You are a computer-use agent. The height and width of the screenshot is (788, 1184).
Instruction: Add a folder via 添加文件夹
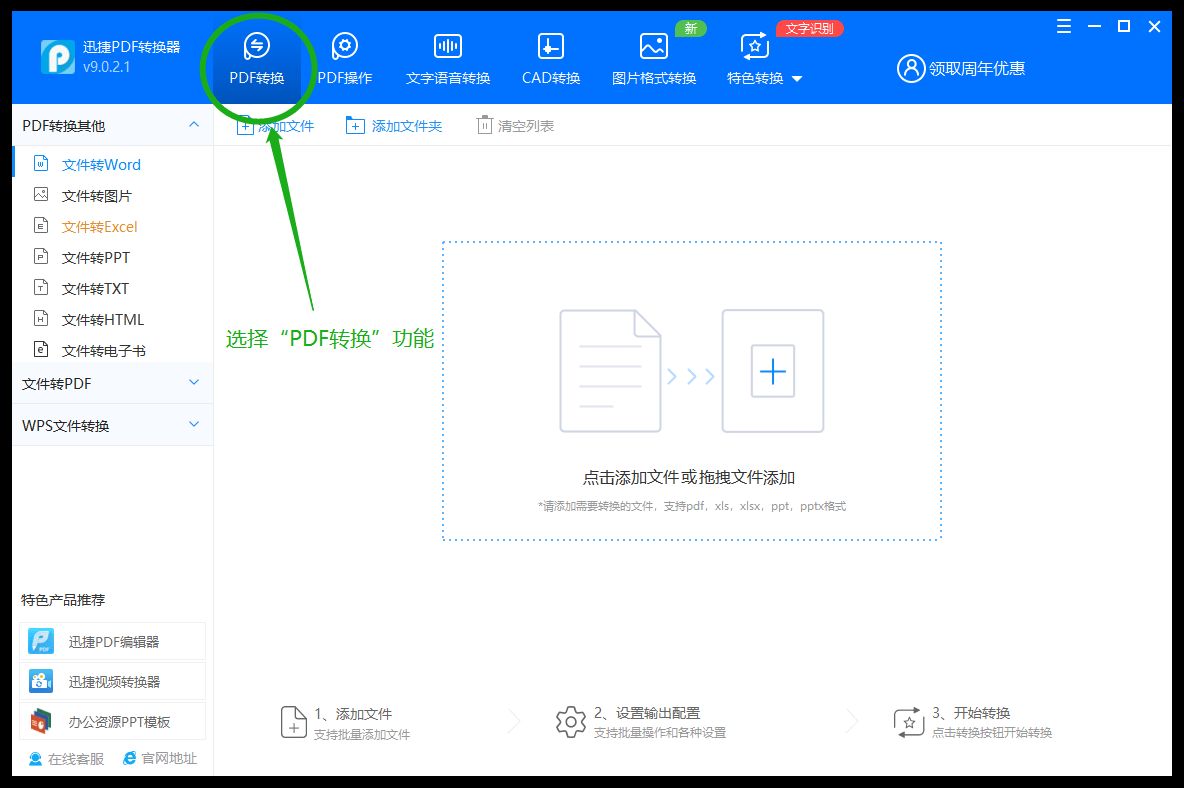[394, 125]
